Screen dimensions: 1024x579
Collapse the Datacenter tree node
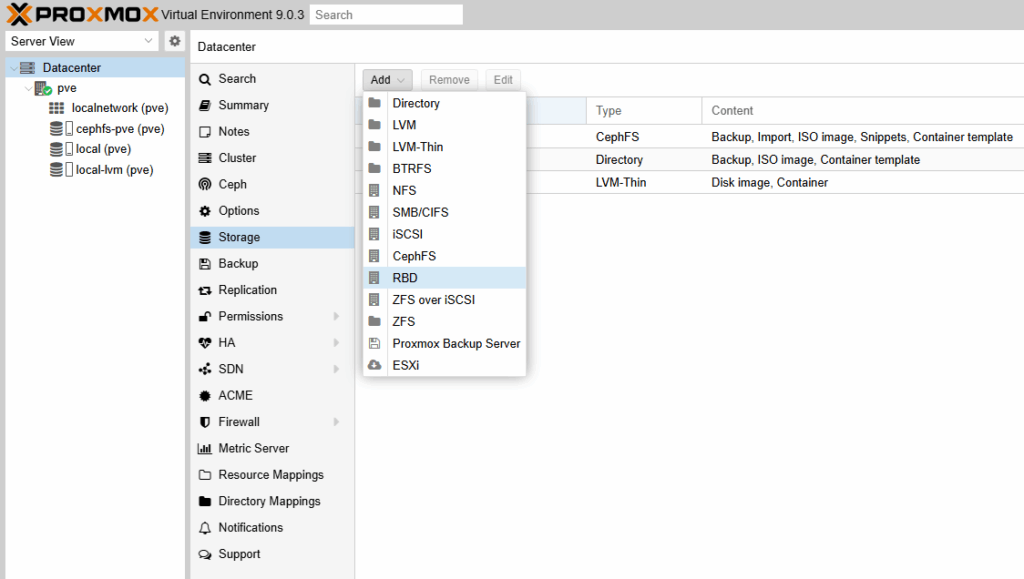pos(13,68)
